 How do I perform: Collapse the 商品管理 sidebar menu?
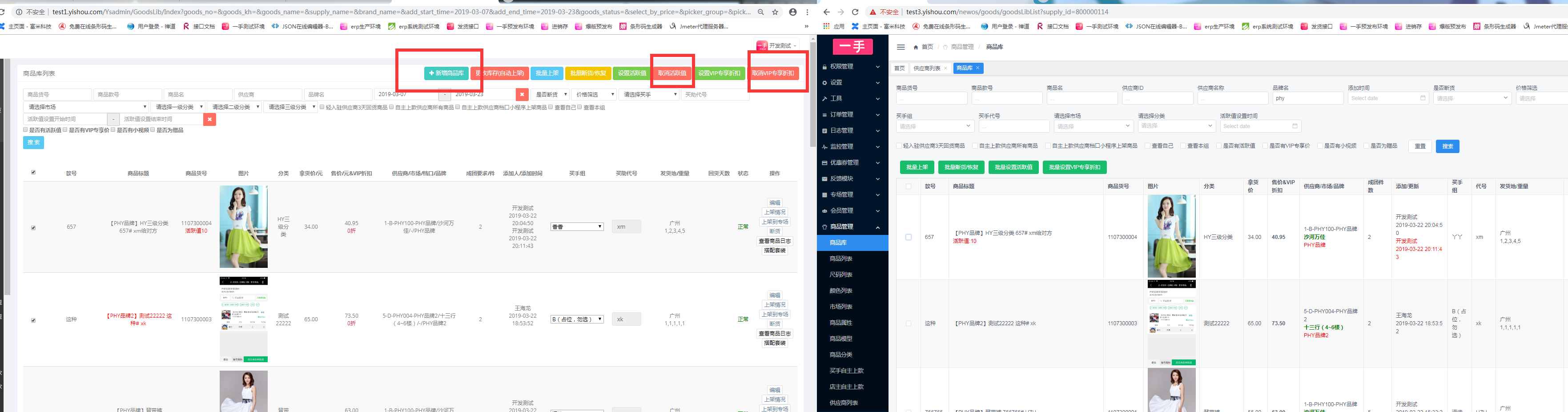pyautogui.click(x=852, y=226)
